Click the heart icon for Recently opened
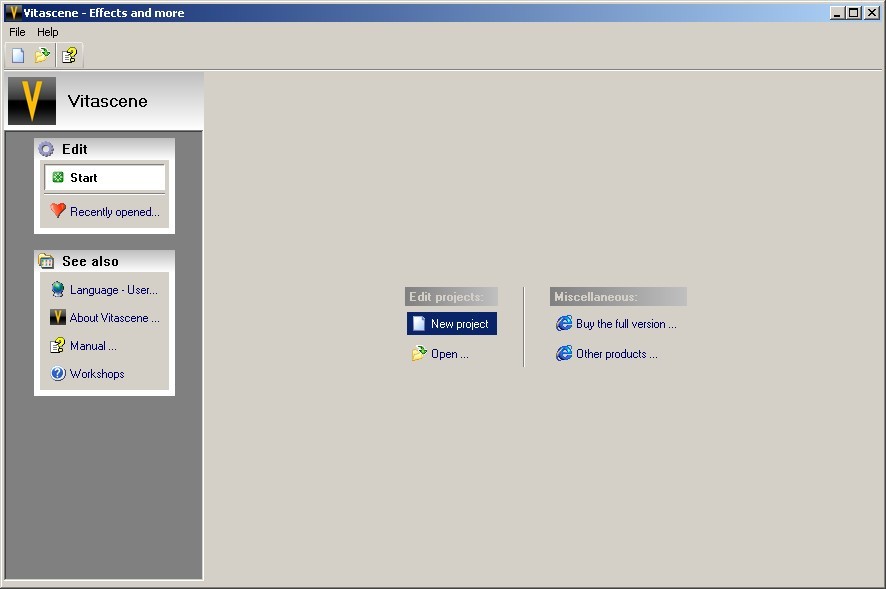This screenshot has height=589, width=886. [58, 211]
